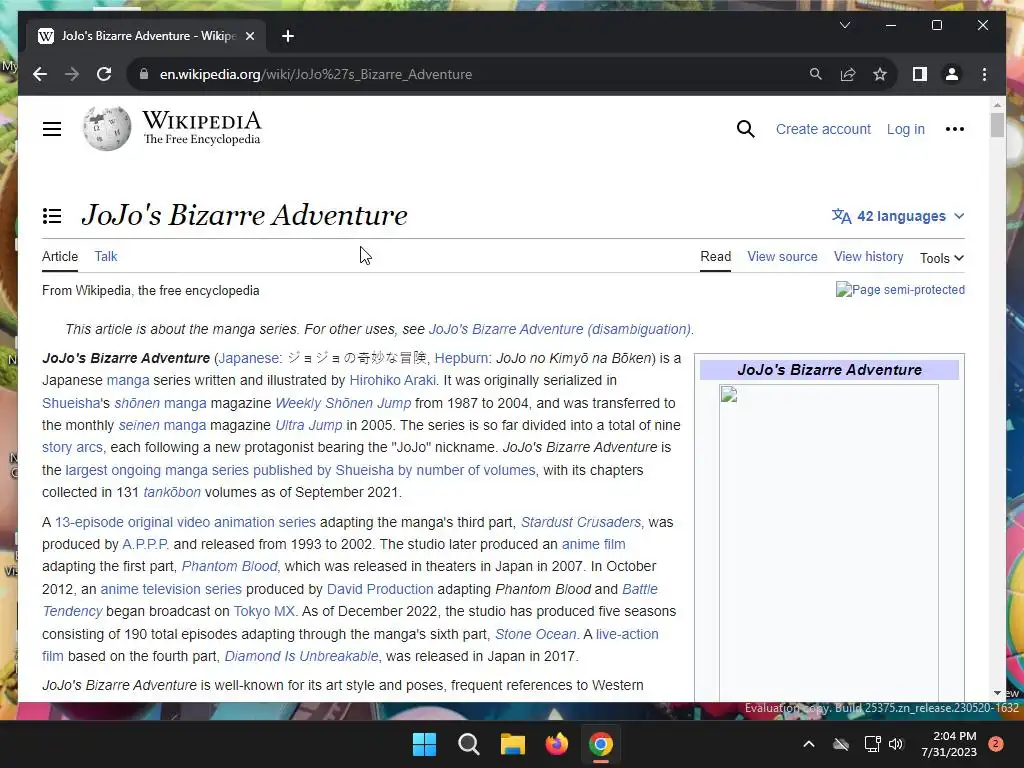Open the JoJo's Bizarre Adventure (disambiguation) link
The image size is (1024, 768).
560,329
